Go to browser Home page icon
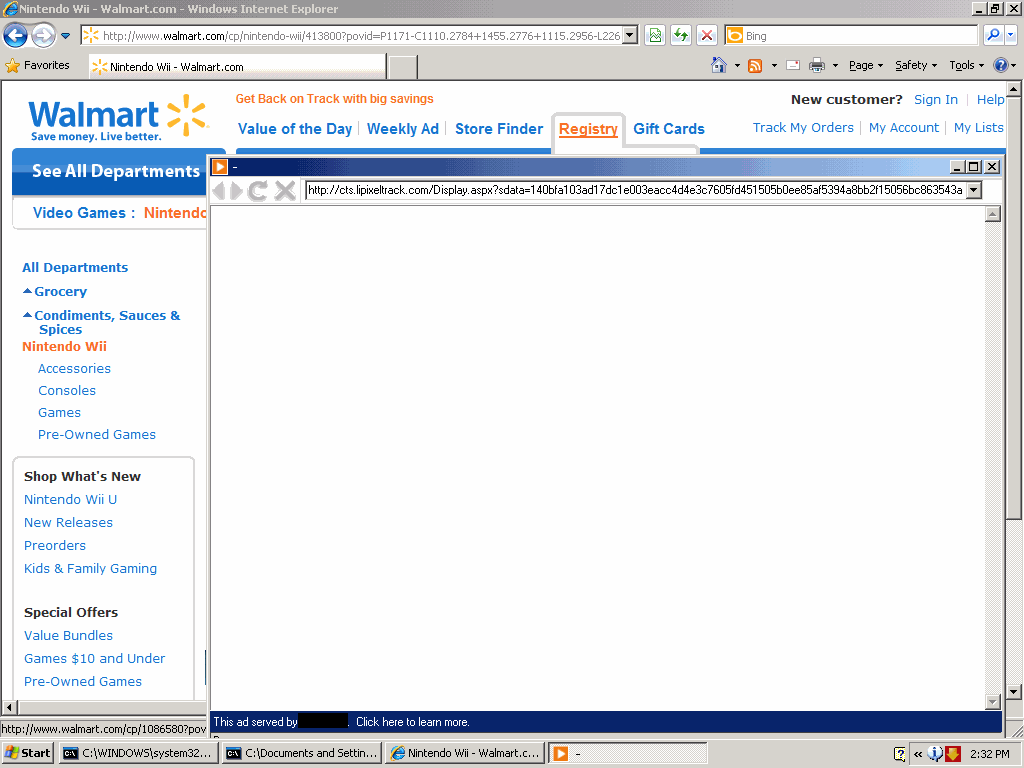1024x768 pixels. pyautogui.click(x=718, y=65)
